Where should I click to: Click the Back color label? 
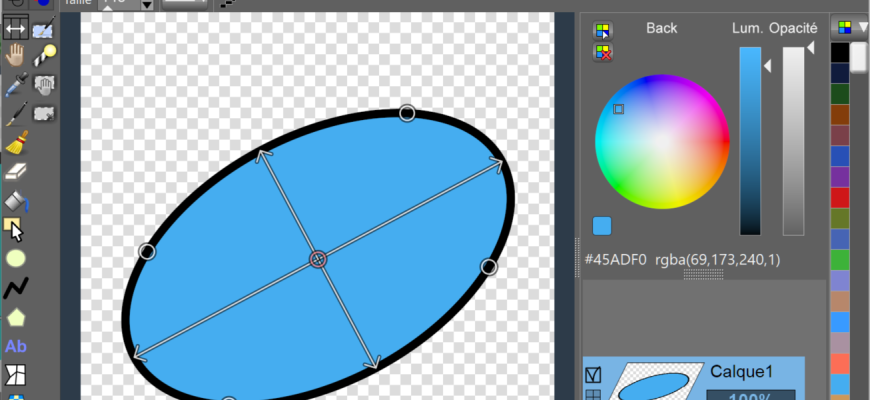[661, 28]
